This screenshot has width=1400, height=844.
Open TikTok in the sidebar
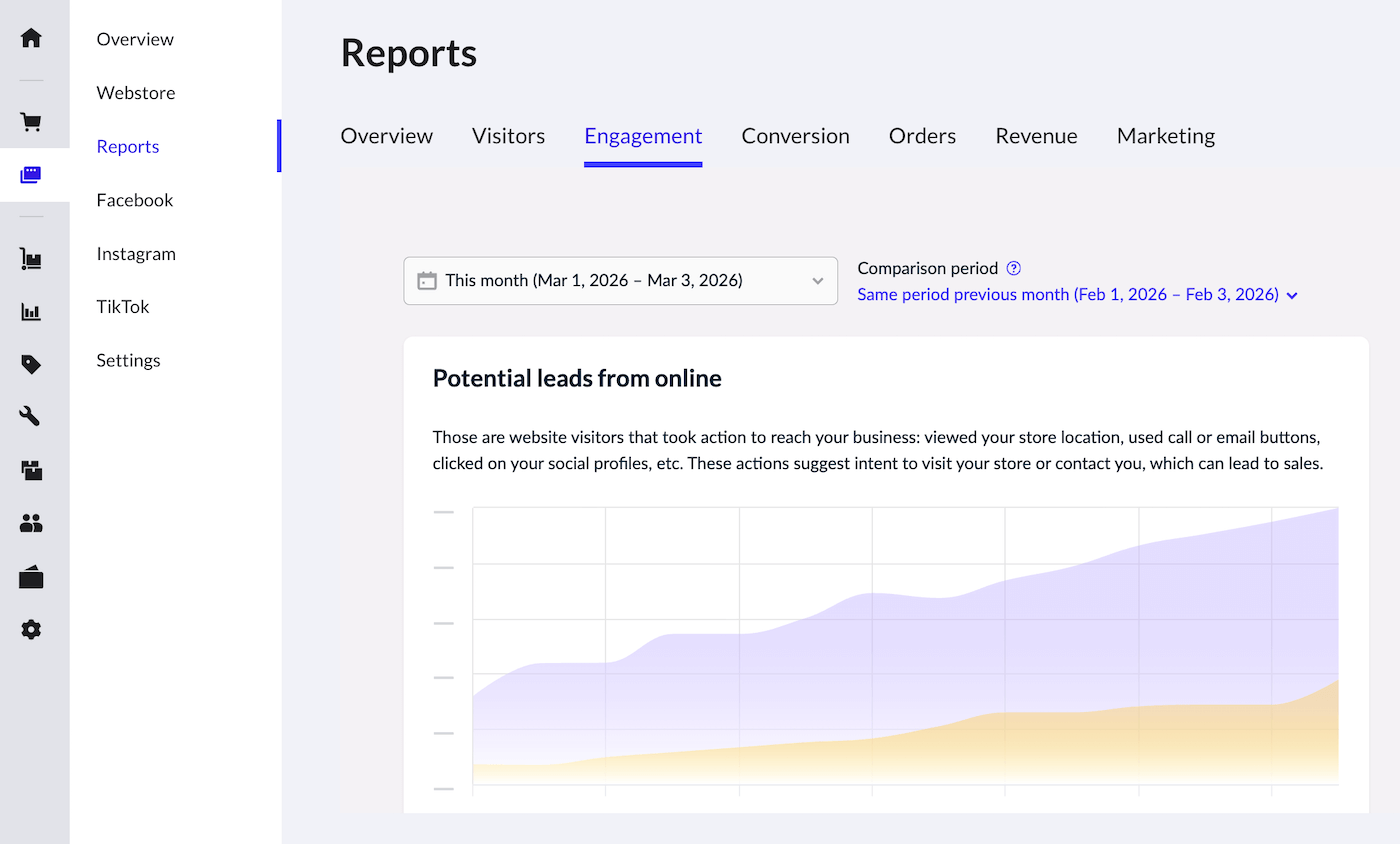123,307
